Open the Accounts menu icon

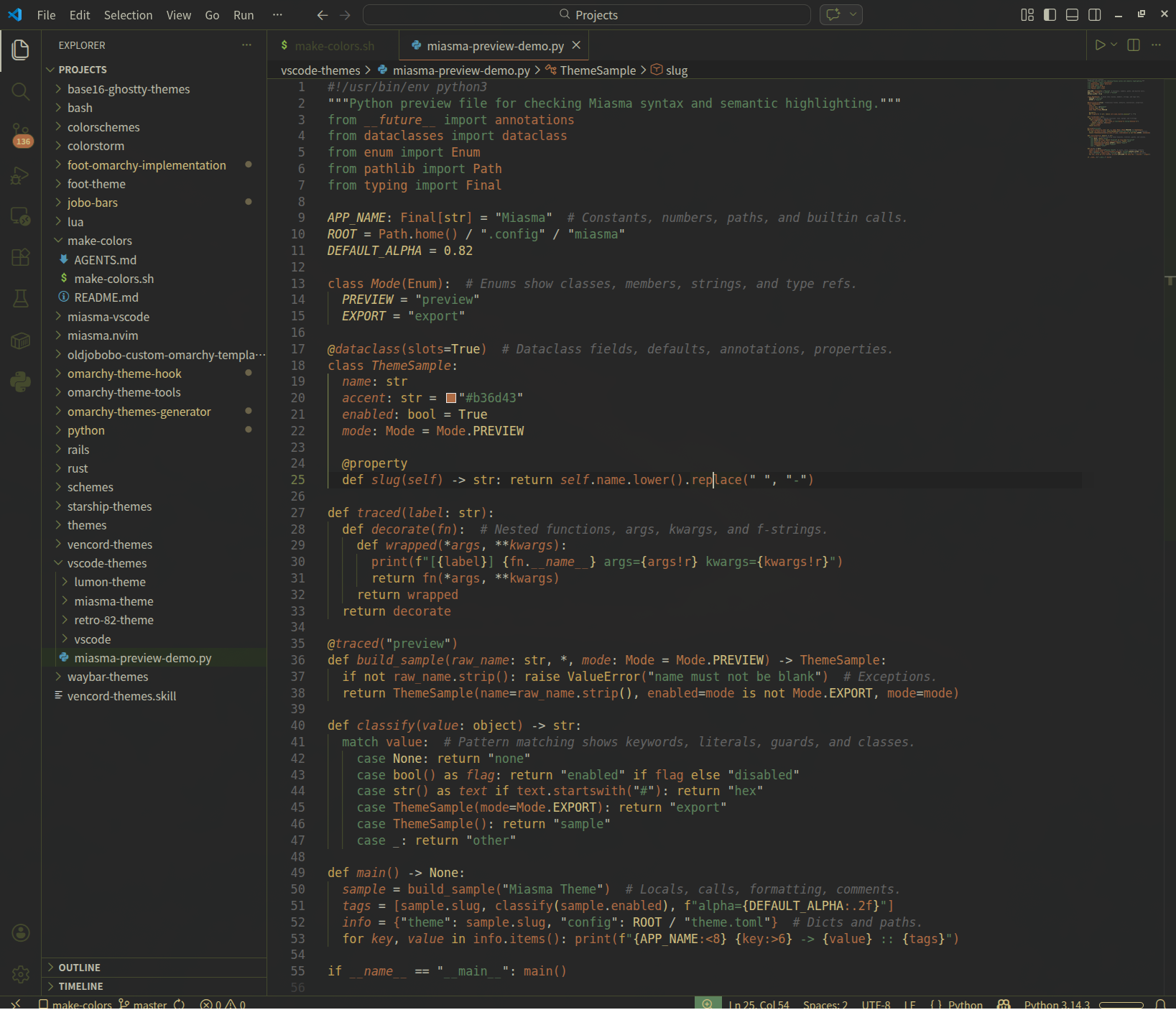pyautogui.click(x=20, y=932)
